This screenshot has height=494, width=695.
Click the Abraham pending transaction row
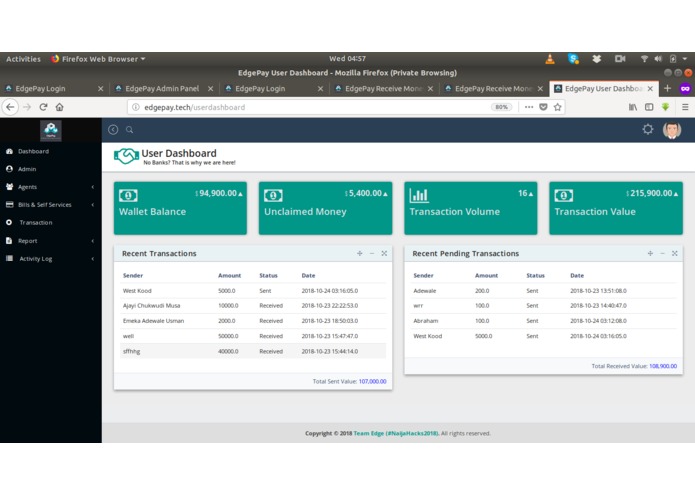pos(544,321)
